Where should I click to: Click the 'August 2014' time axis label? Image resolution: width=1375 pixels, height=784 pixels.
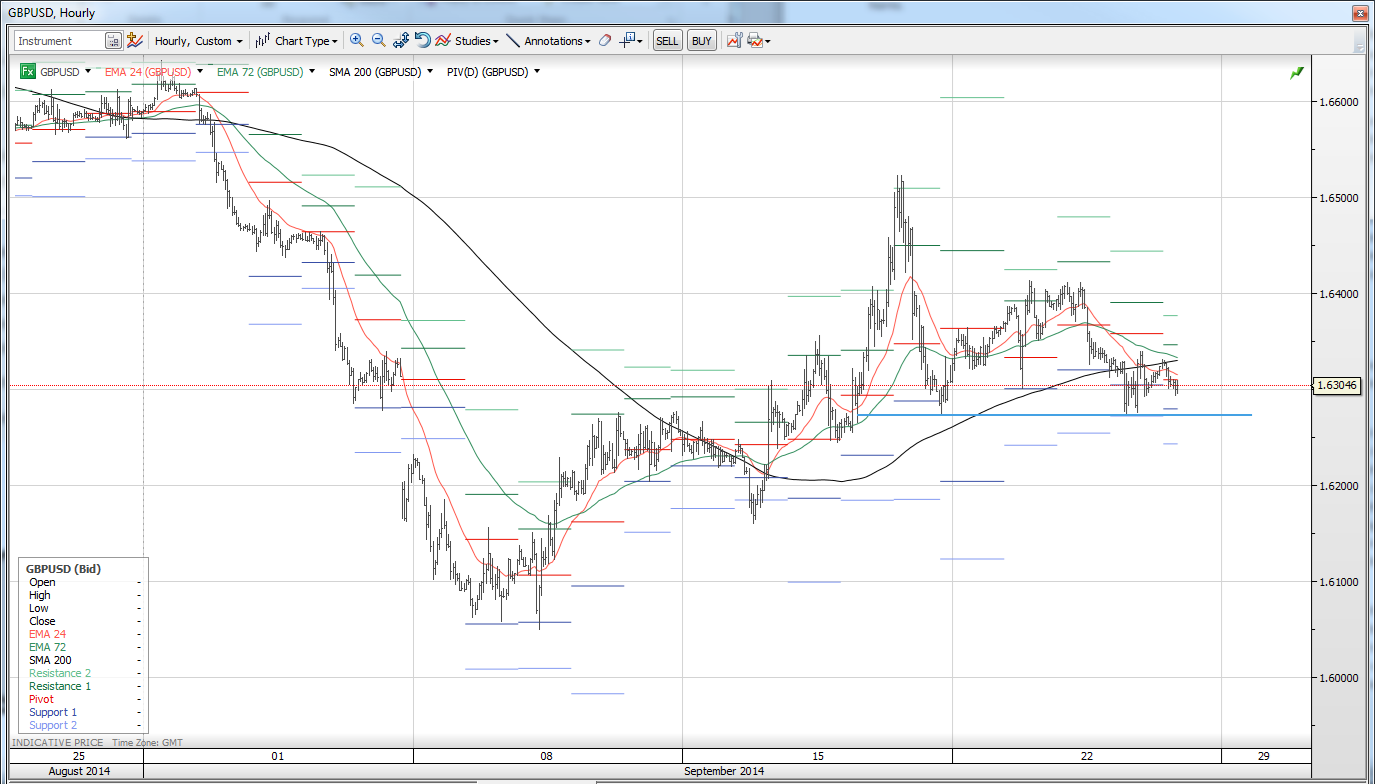tap(77, 771)
